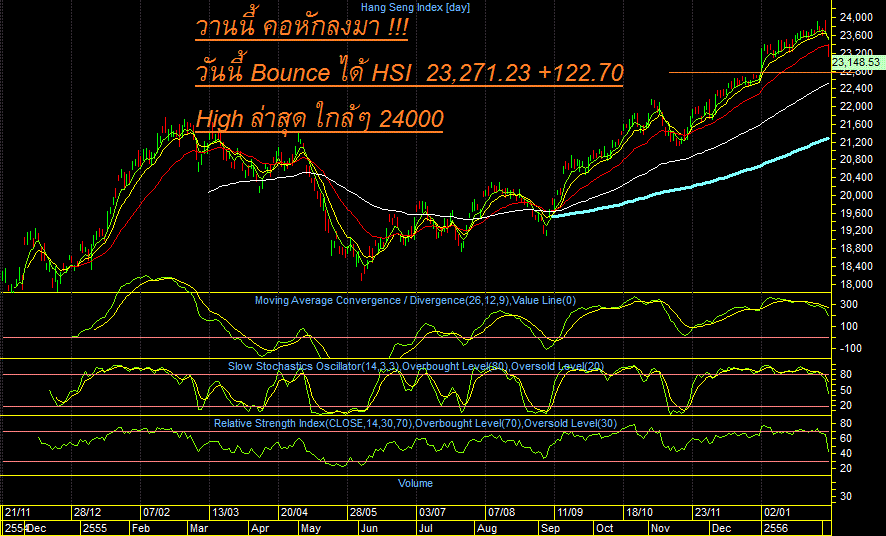Click the 22,400 price axis value
The height and width of the screenshot is (536, 886).
pyautogui.click(x=856, y=89)
